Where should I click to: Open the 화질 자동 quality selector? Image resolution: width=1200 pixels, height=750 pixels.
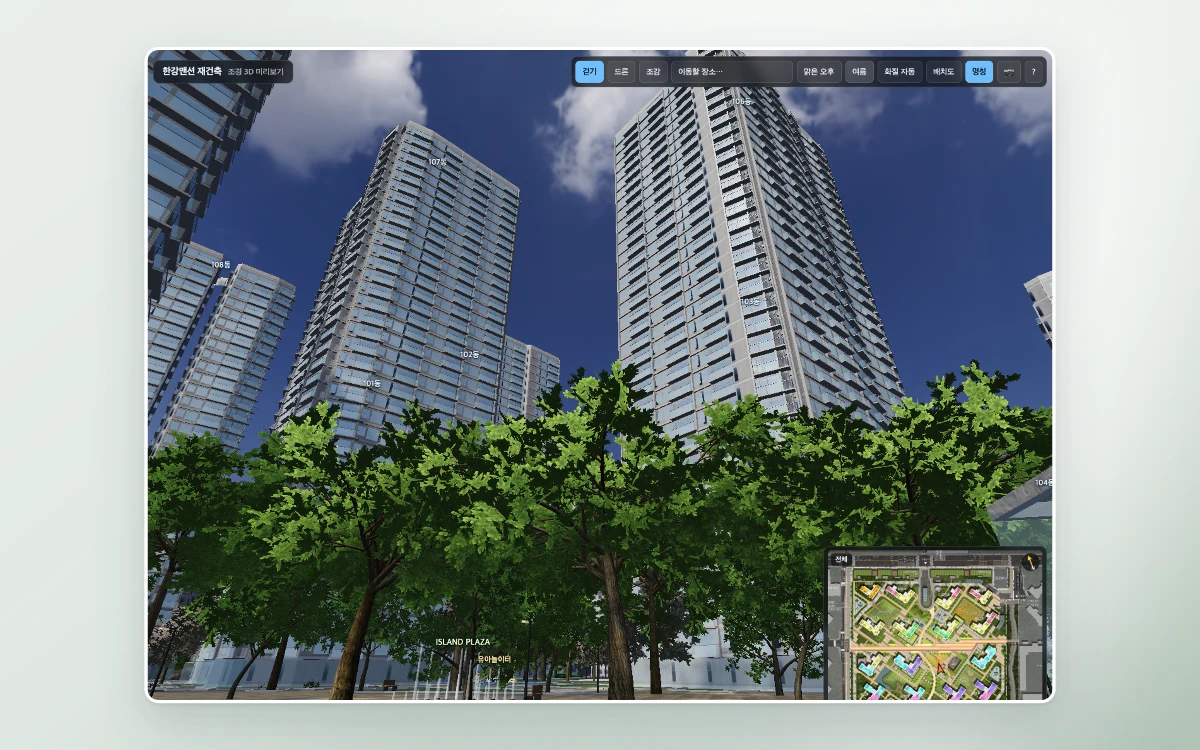[900, 72]
